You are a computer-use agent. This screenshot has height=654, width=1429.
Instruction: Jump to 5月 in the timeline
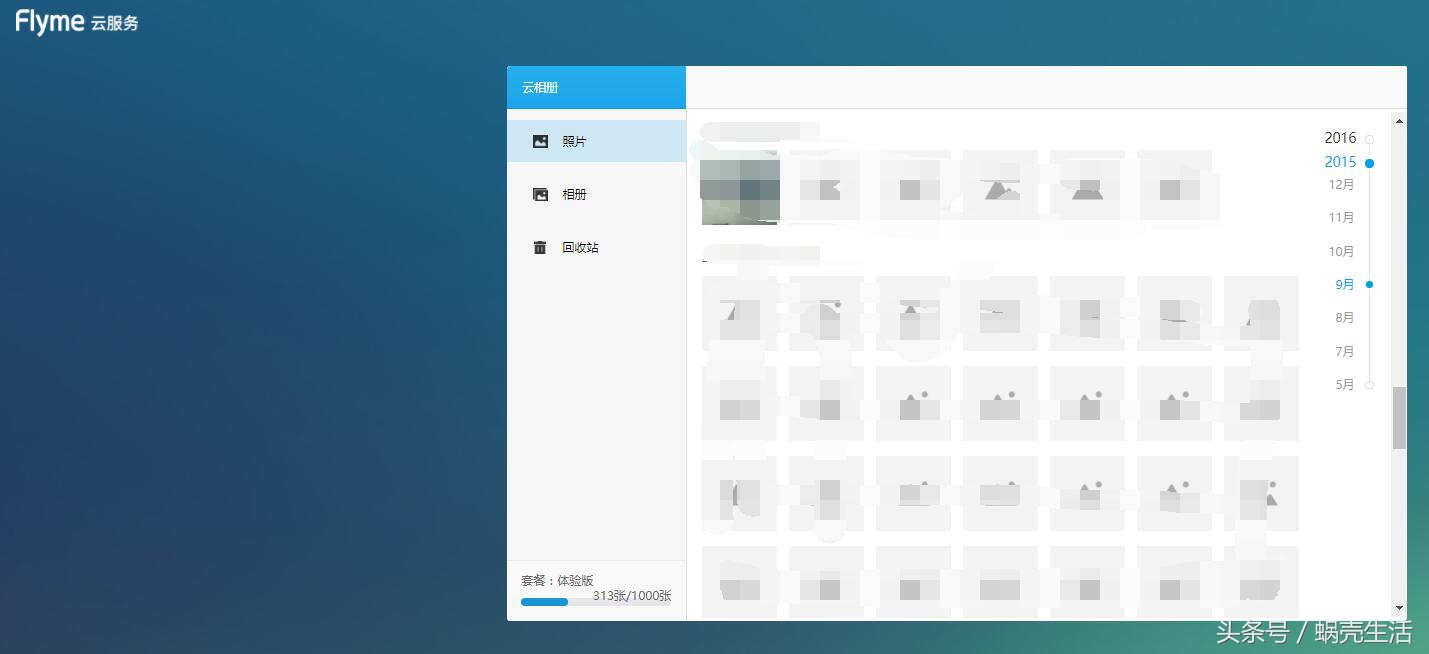1344,385
